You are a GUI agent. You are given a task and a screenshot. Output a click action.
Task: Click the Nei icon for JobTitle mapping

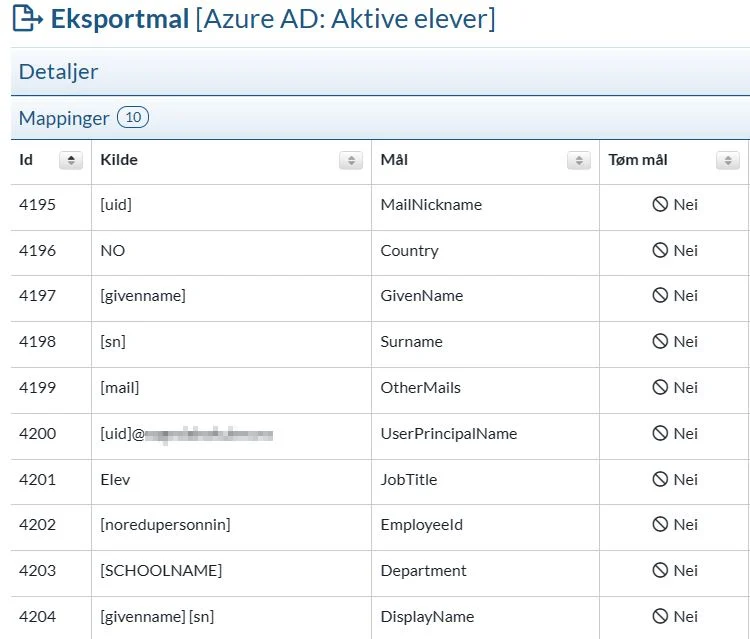pyautogui.click(x=660, y=480)
